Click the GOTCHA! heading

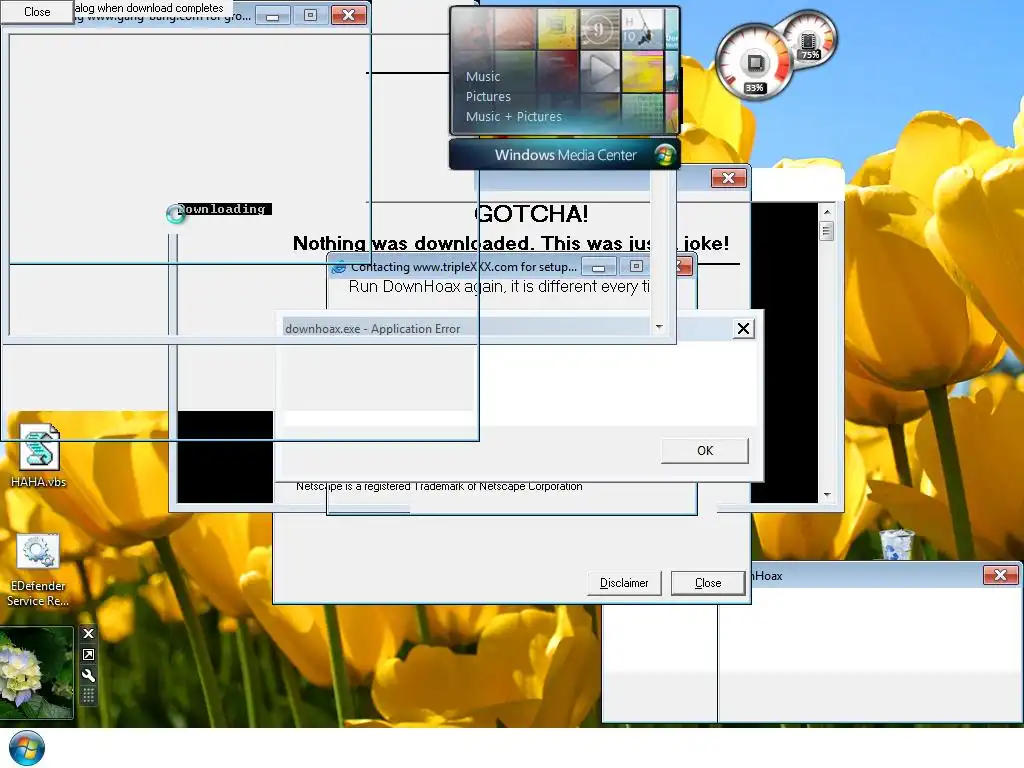(531, 214)
